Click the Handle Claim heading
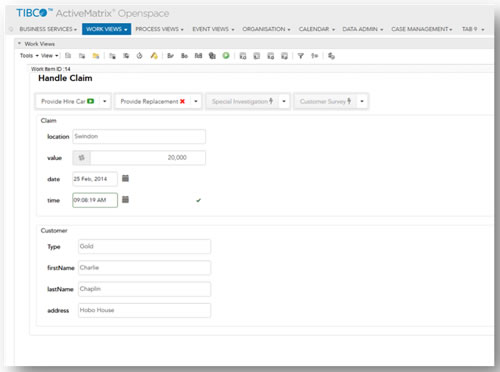Viewport: 500px width, 372px height. (x=65, y=78)
